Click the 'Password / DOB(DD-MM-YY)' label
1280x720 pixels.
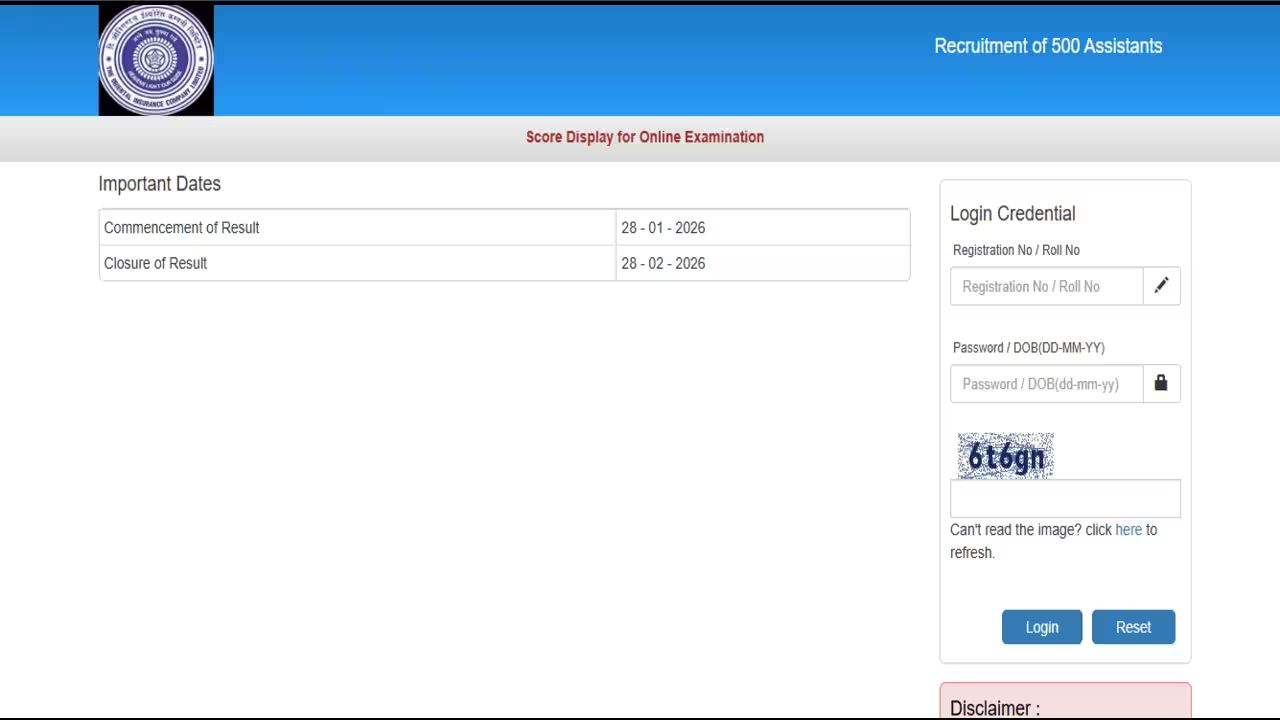tap(1028, 348)
